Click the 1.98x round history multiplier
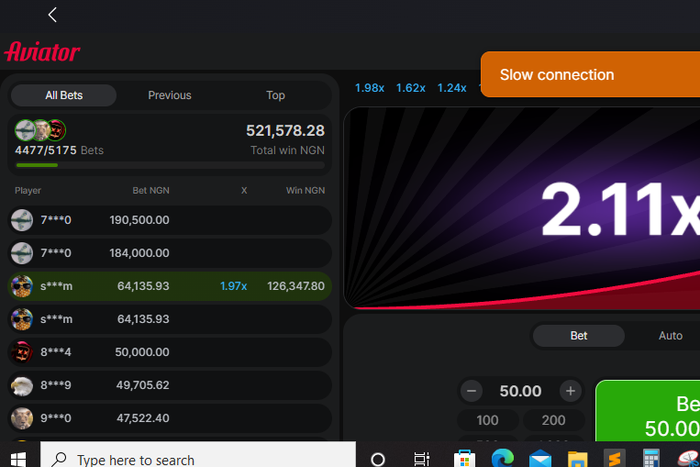The height and width of the screenshot is (467, 700). tap(369, 88)
